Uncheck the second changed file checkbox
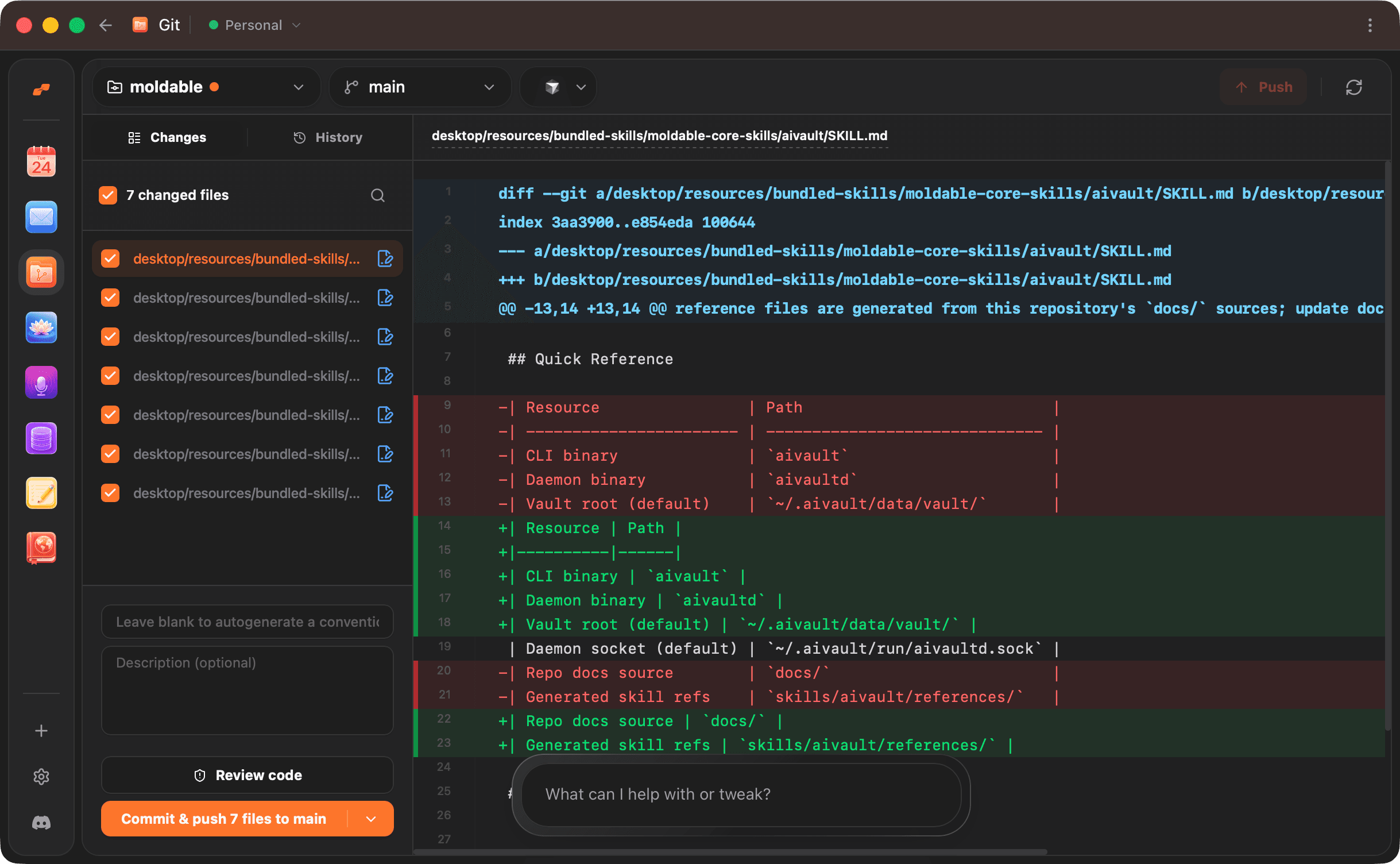Screen dimensions: 1400x864 [110, 298]
